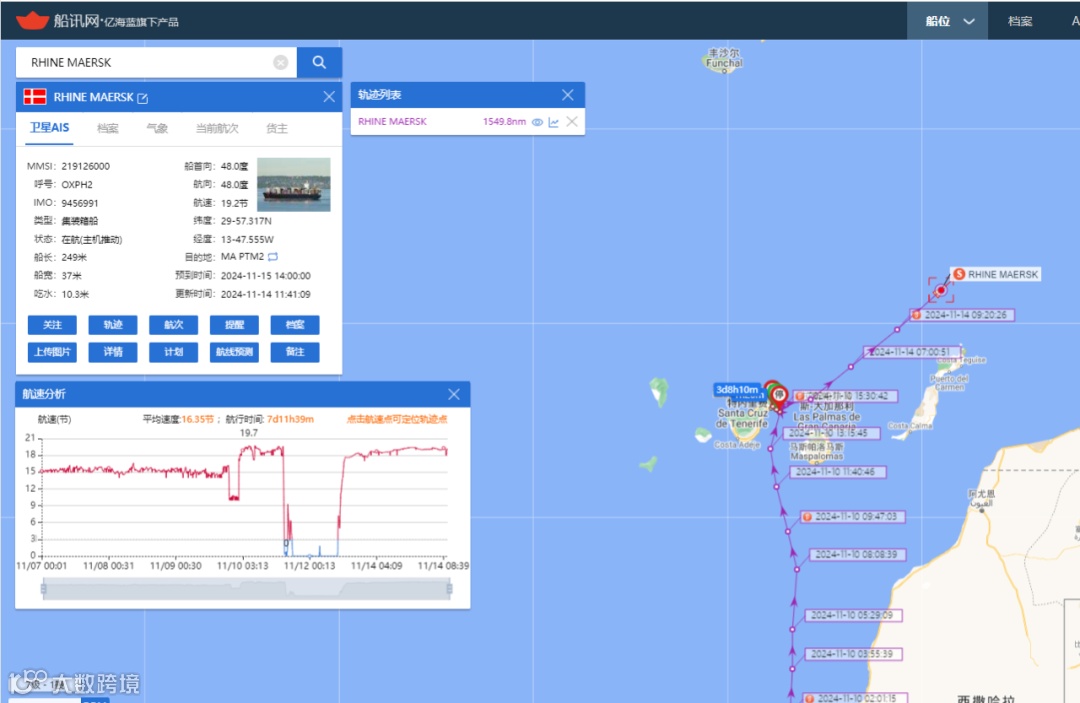Screen dimensions: 1080x703
Task: Open speed chart icon in track list row
Action: tap(554, 122)
